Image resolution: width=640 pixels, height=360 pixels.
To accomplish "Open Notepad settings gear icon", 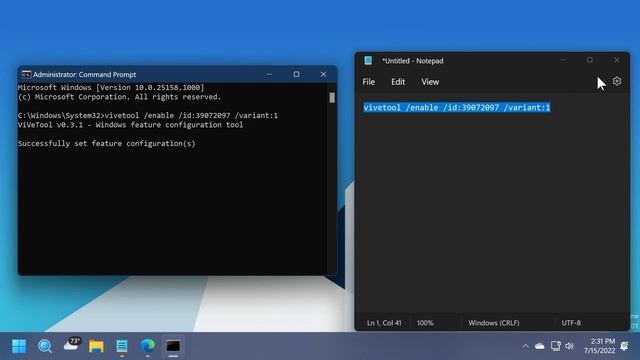I will click(617, 81).
